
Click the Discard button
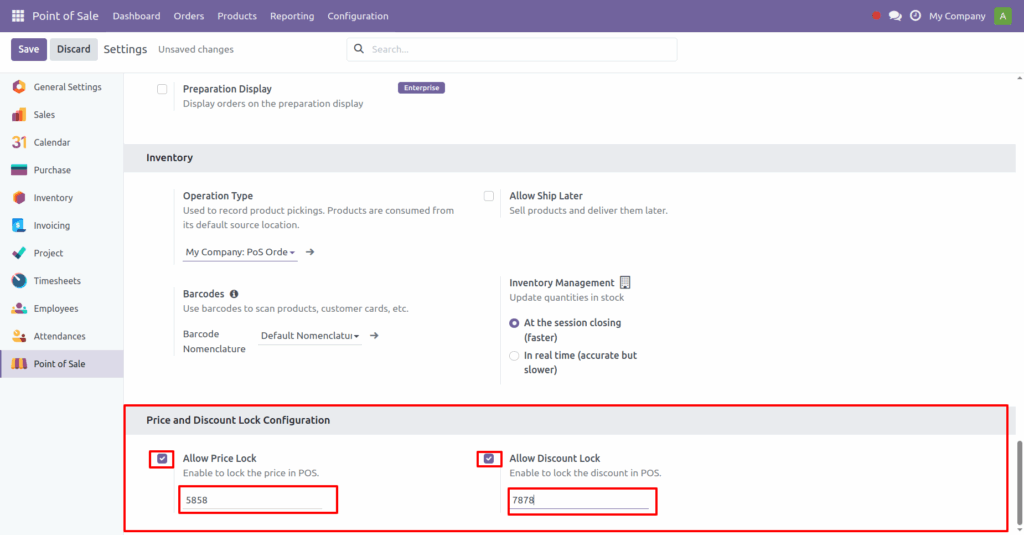coord(74,49)
